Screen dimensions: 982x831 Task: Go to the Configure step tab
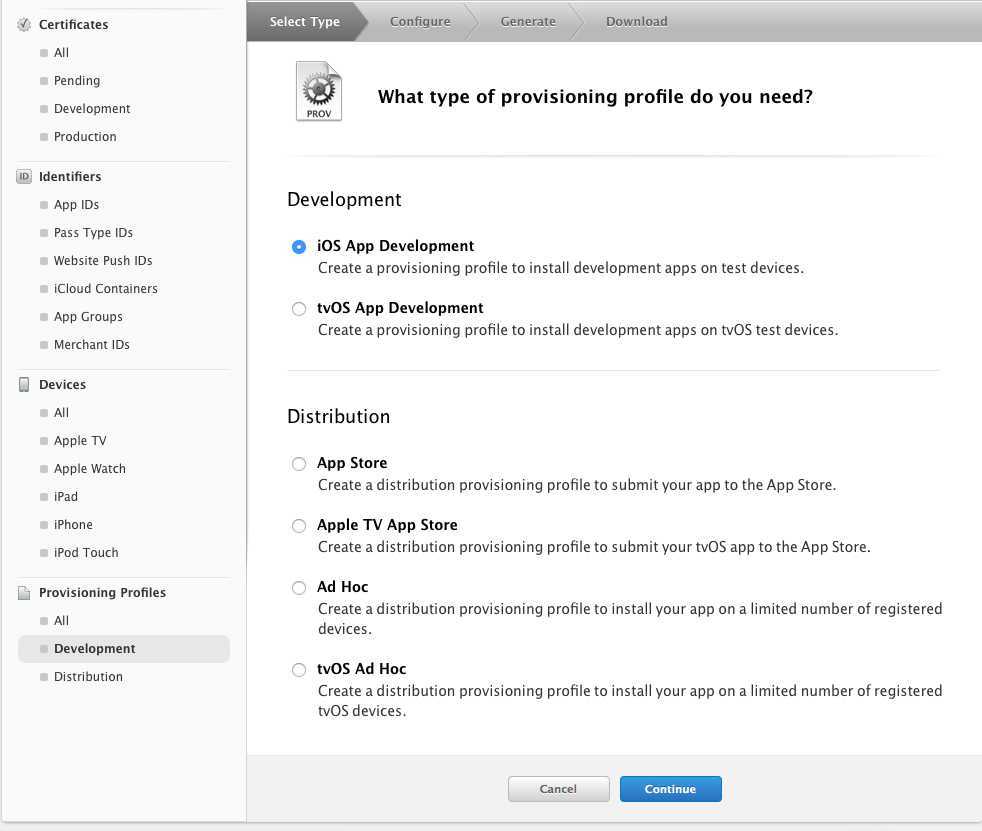pyautogui.click(x=420, y=21)
